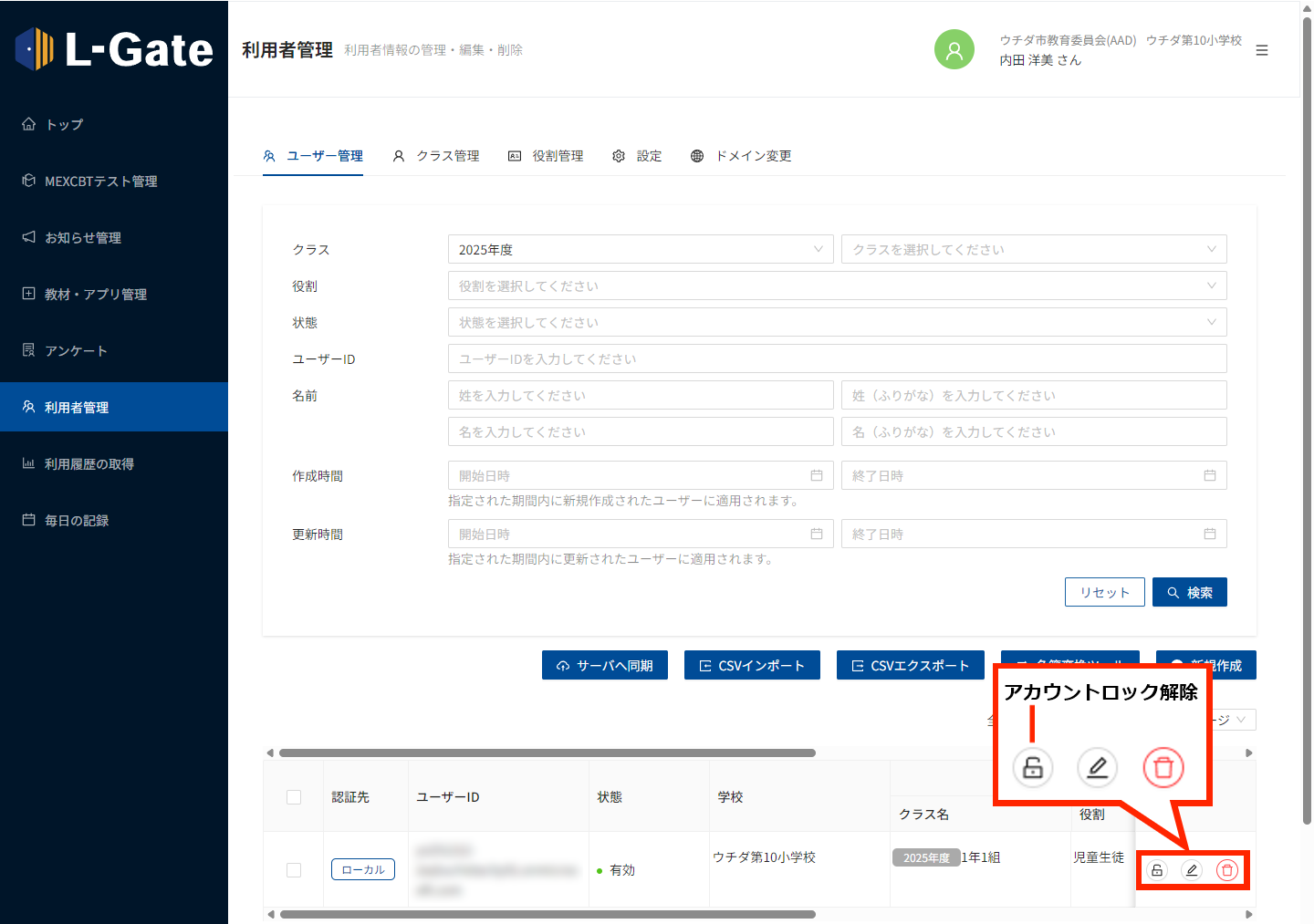Click the ユーザーID input field

[x=837, y=358]
